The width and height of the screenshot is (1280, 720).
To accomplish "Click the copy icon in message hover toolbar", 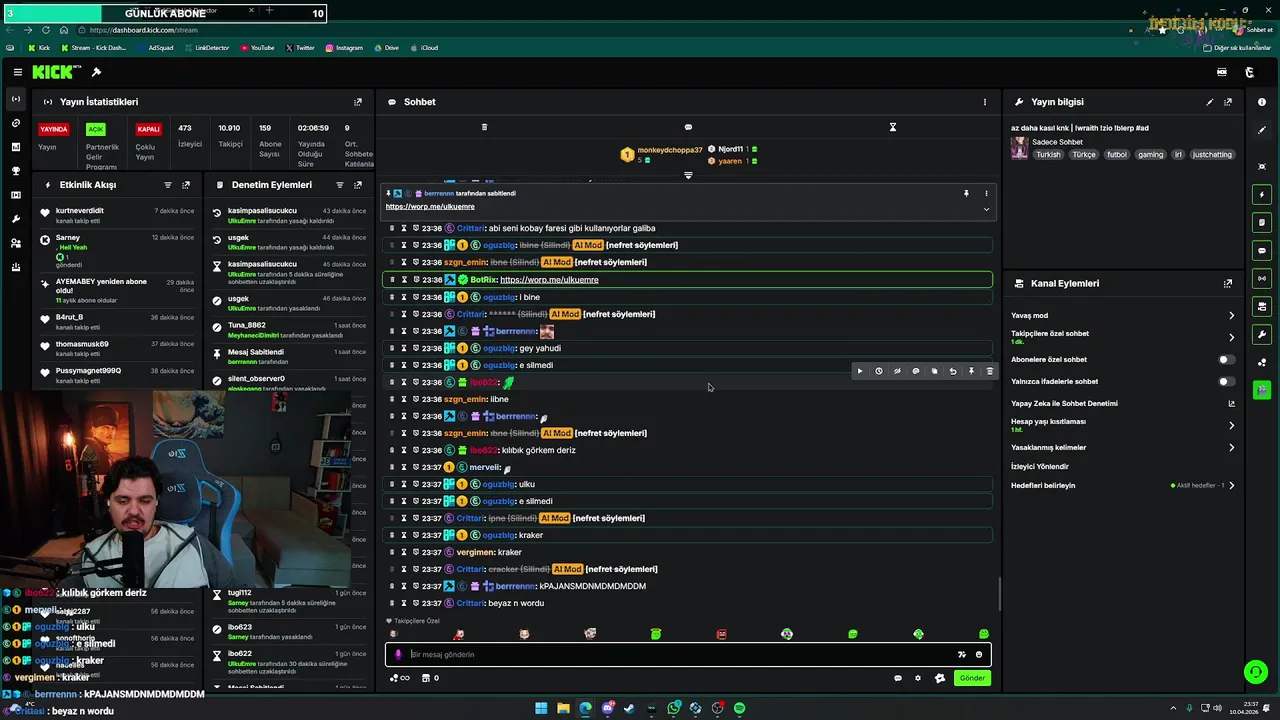I will click(x=934, y=371).
